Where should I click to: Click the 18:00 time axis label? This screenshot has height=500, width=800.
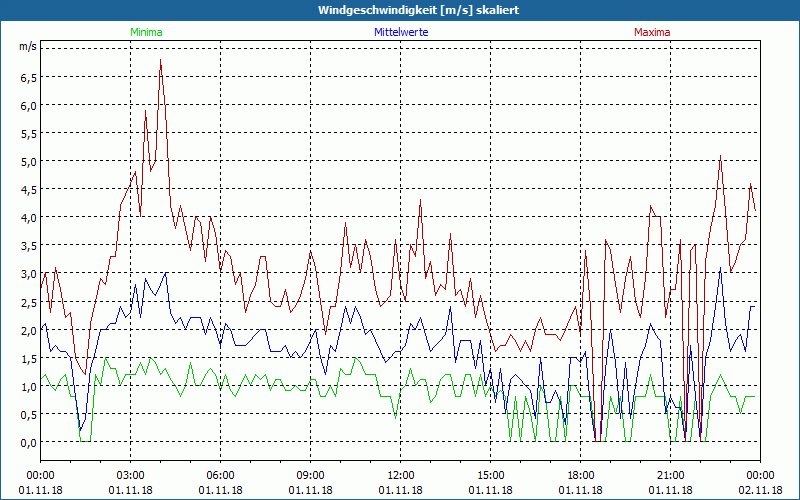click(x=581, y=476)
